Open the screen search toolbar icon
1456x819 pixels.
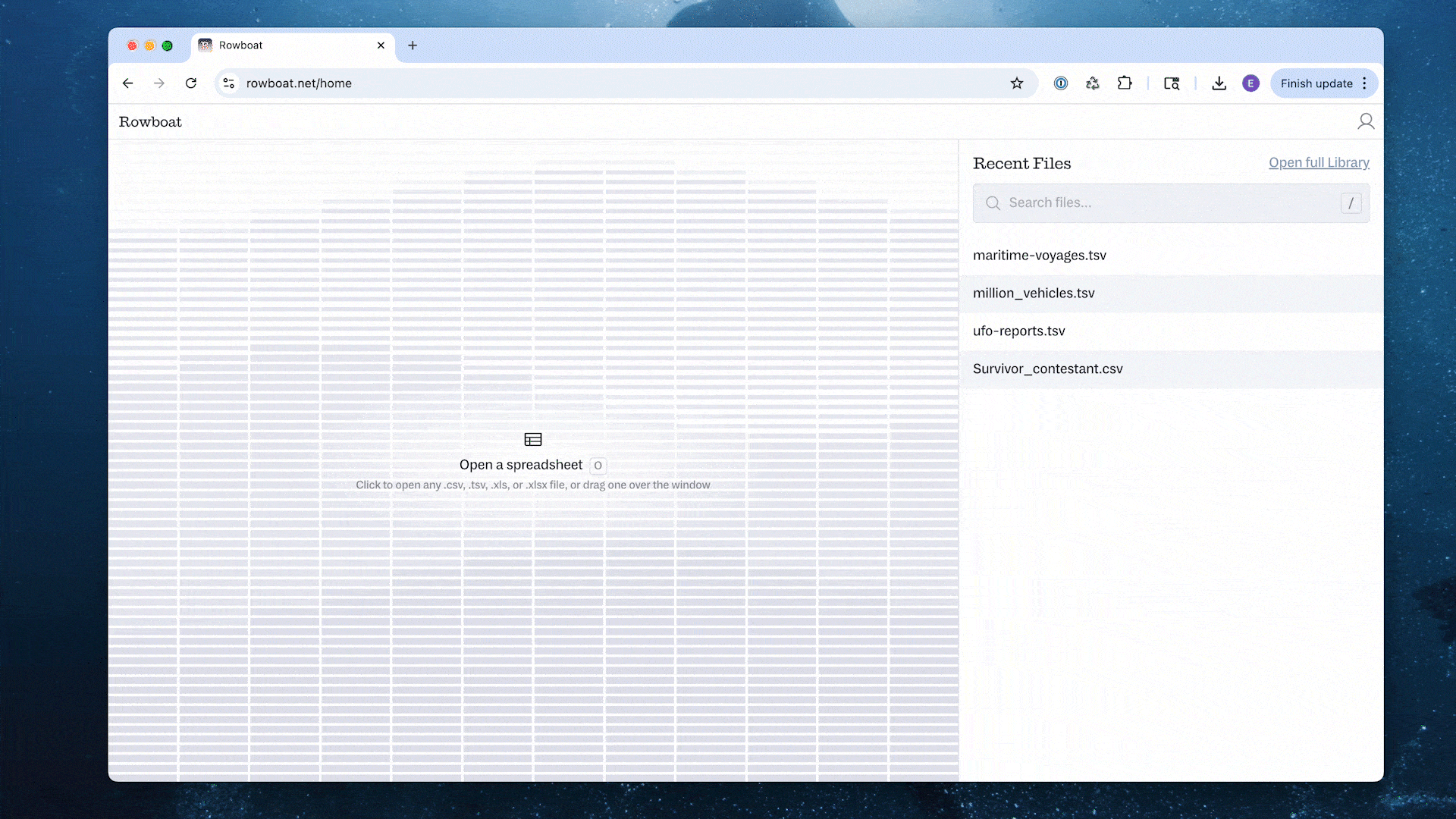point(1172,83)
